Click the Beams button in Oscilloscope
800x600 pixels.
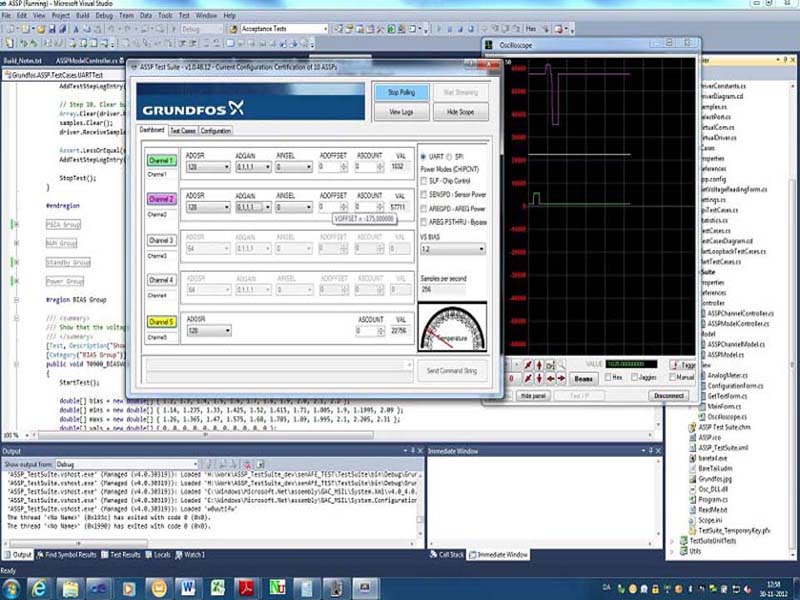583,379
